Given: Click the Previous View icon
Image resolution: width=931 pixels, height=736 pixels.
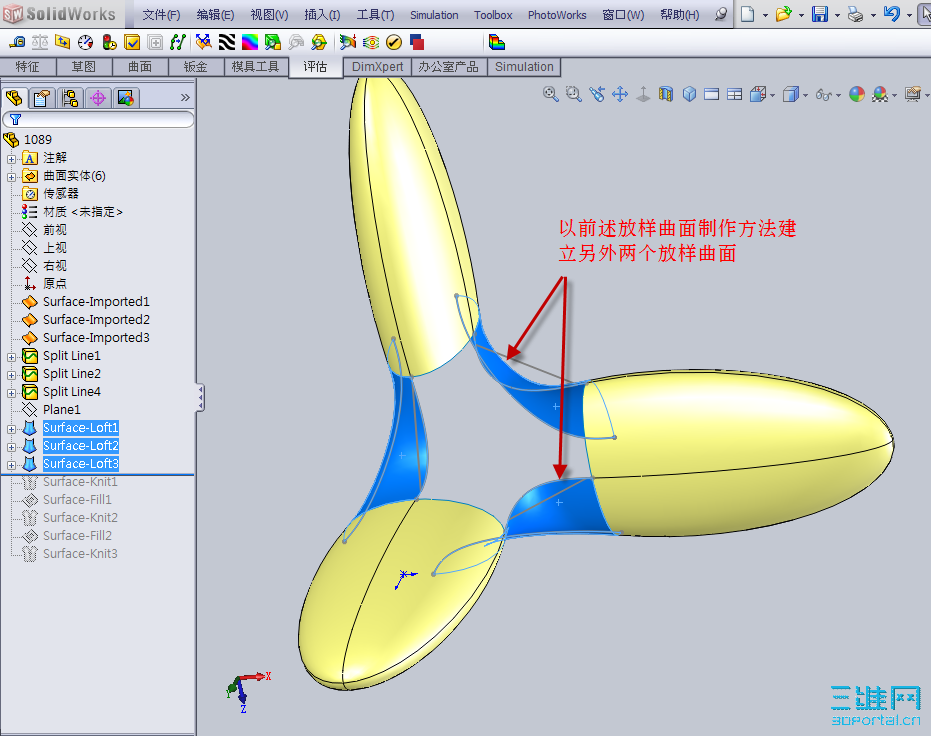Looking at the screenshot, I should [597, 94].
